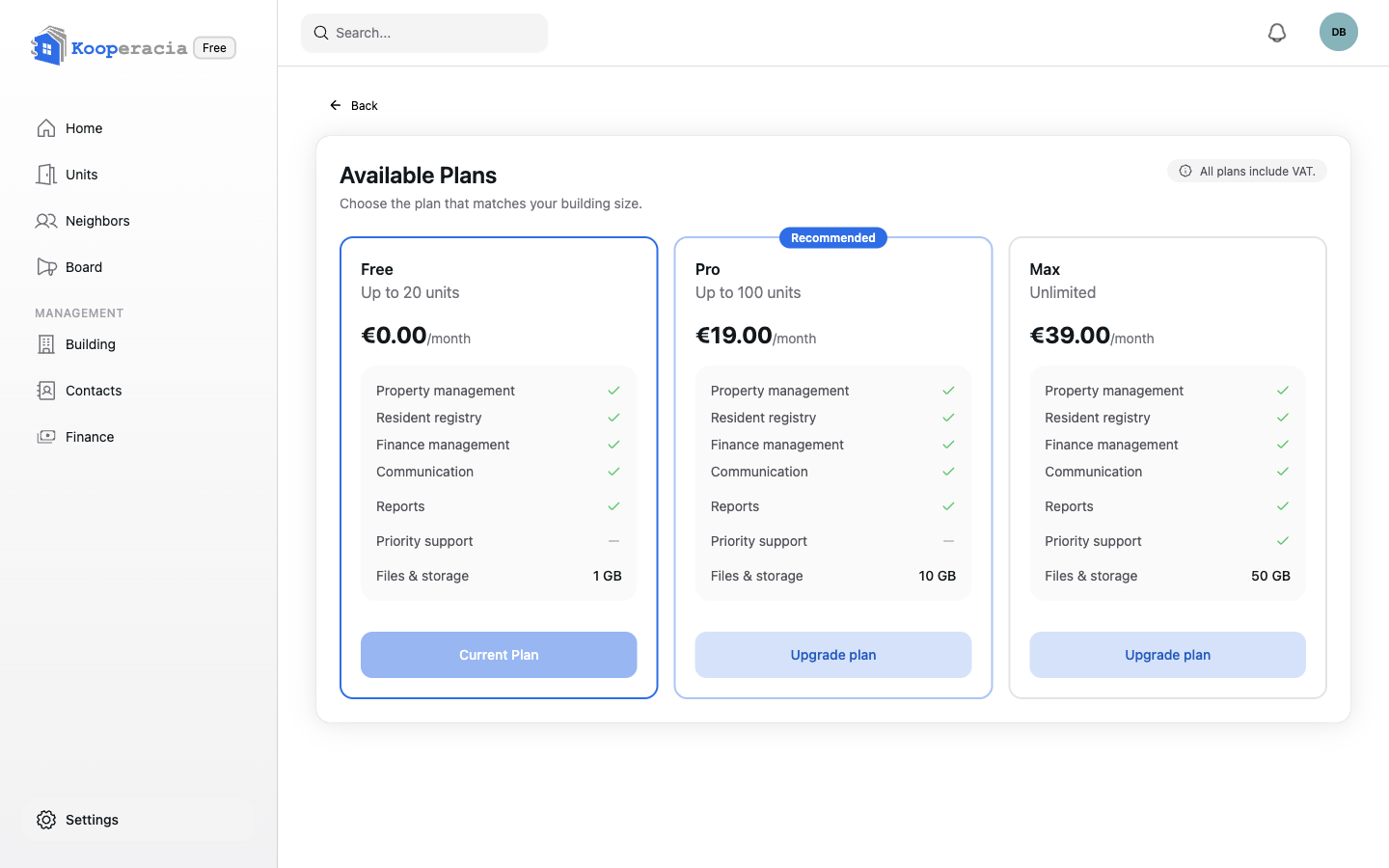Click the Current Plan button
This screenshot has width=1389, height=868.
click(x=499, y=655)
